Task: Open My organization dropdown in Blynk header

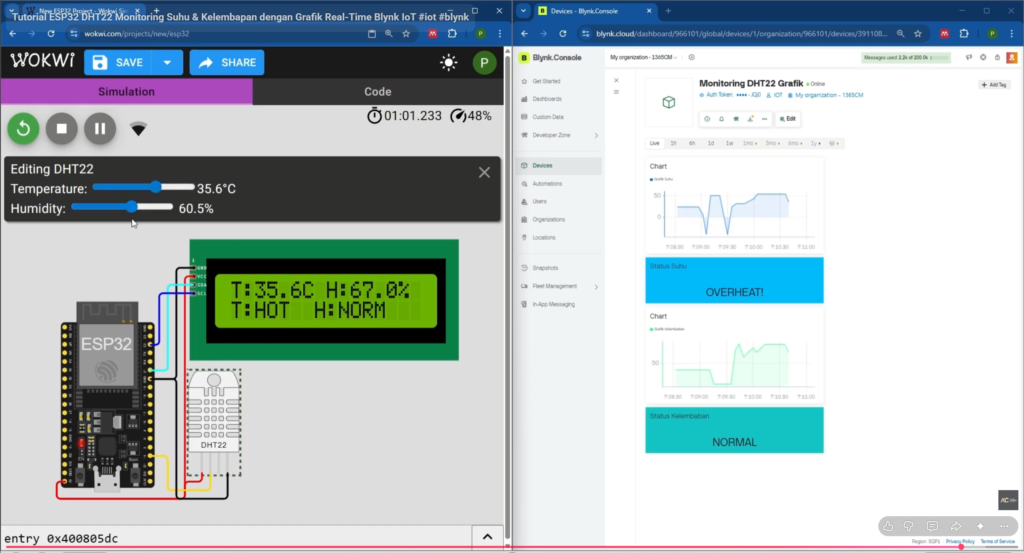Action: click(x=643, y=57)
